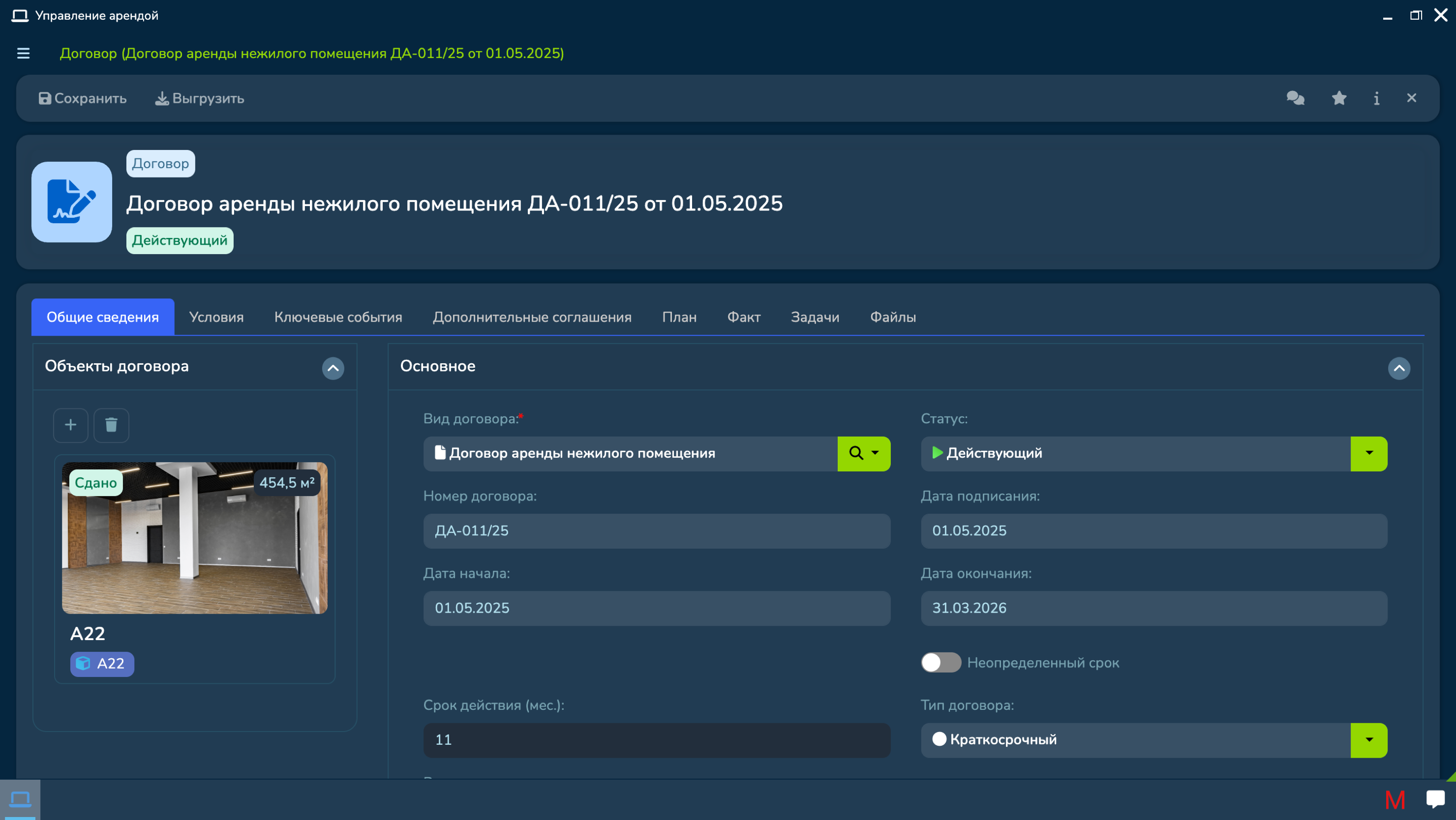Open the contract type search with the magnifier
Screen dimensions: 1456x820
(855, 453)
